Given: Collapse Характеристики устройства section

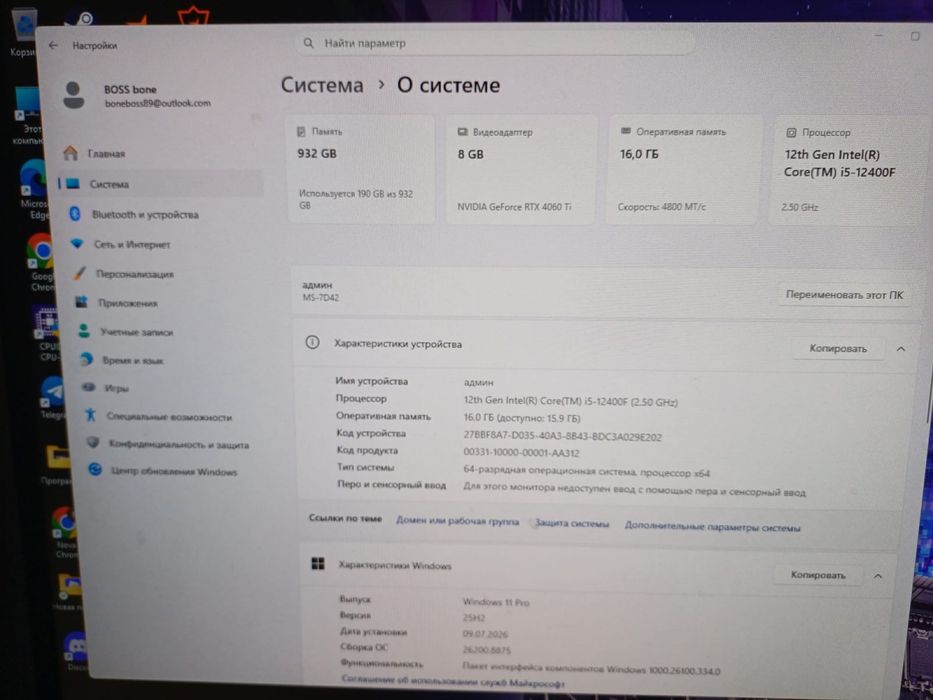Looking at the screenshot, I should click(901, 349).
